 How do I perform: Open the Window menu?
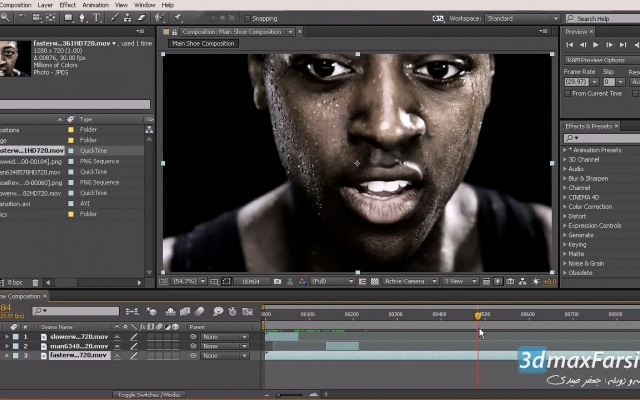click(x=144, y=5)
